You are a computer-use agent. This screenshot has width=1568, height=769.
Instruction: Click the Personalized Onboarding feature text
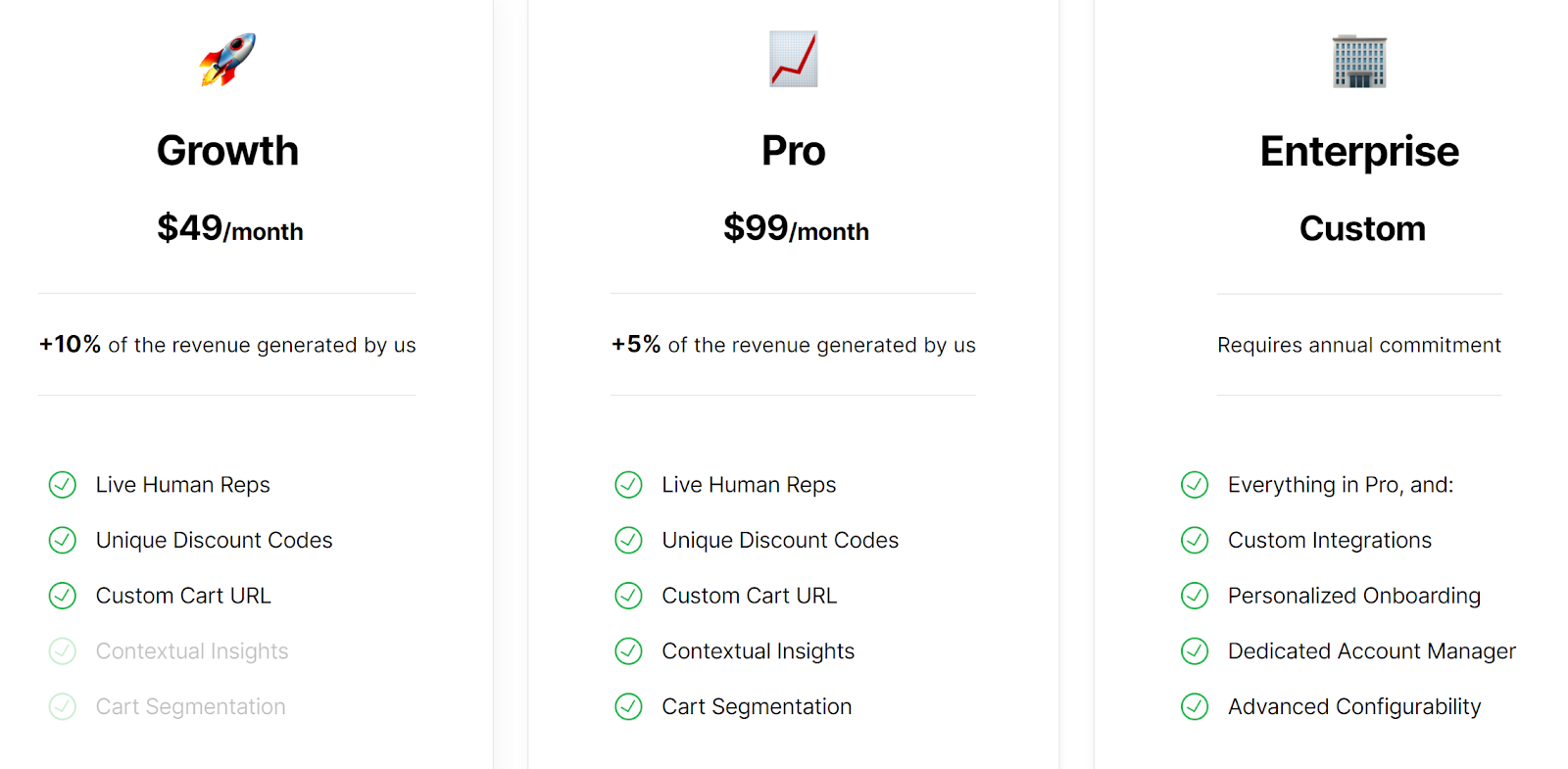1354,596
